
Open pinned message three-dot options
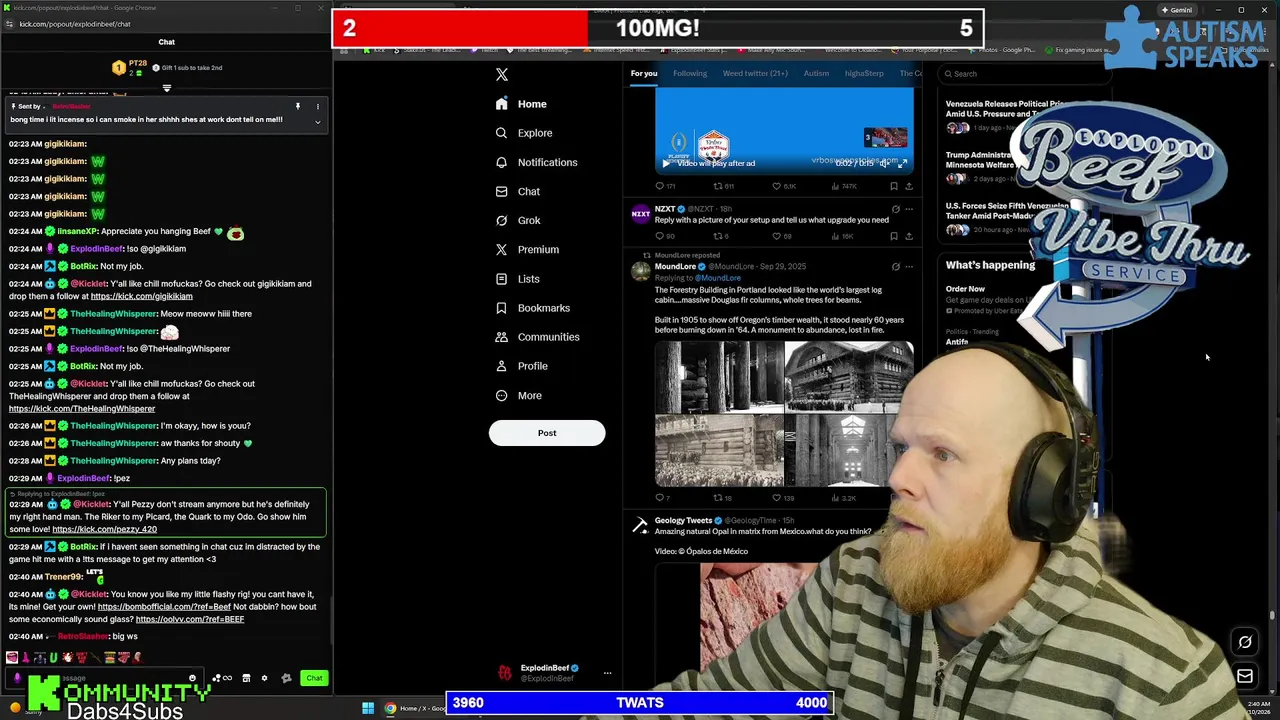coord(318,106)
